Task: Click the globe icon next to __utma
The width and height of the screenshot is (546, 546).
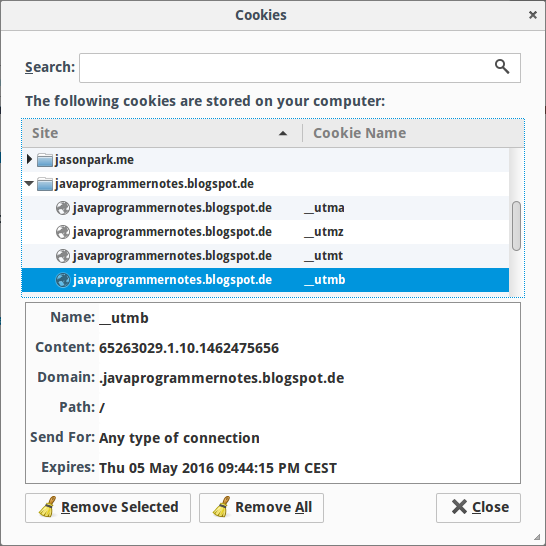Action: [63, 208]
